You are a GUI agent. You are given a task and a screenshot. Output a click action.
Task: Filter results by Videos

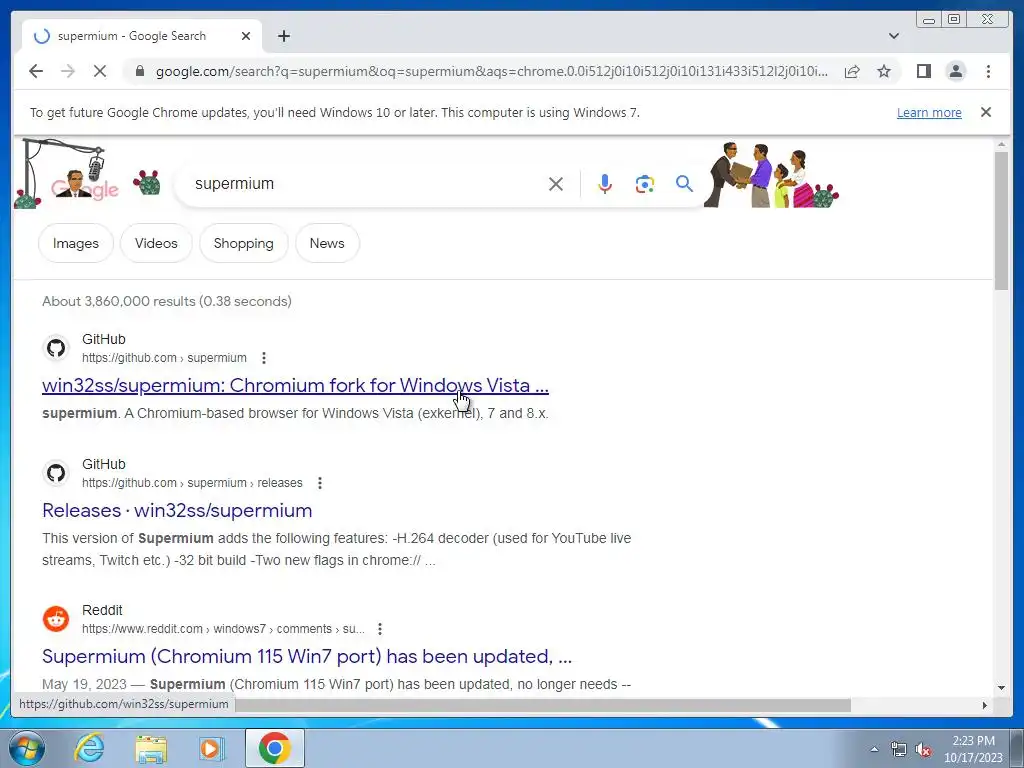[156, 243]
